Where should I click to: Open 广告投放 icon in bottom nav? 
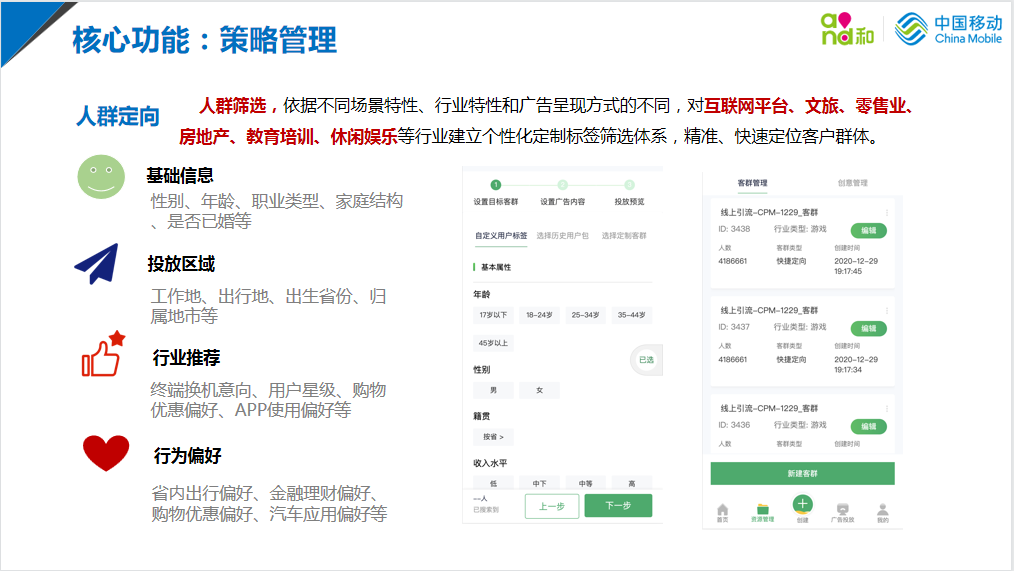[x=843, y=510]
